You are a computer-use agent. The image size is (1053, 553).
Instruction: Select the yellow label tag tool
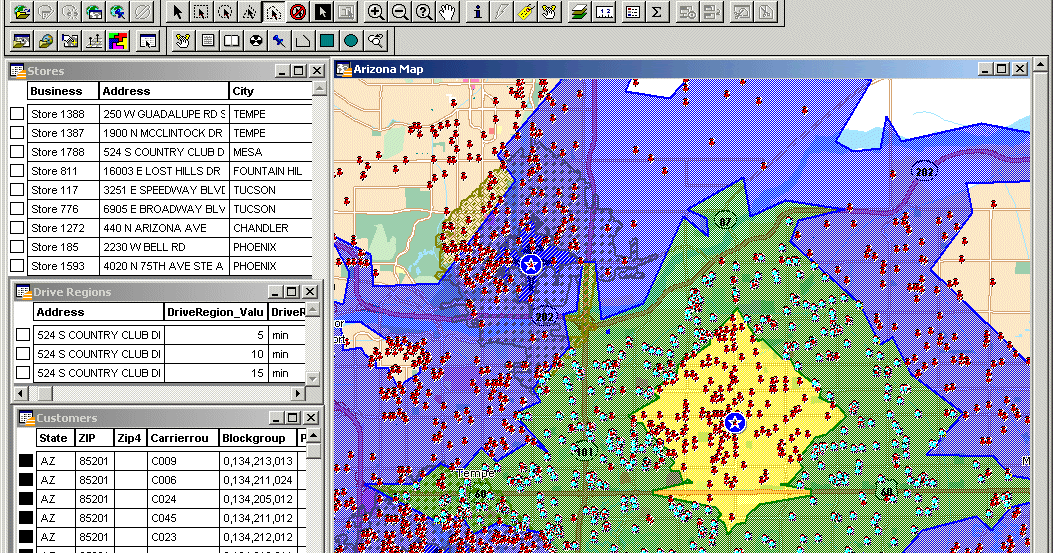[526, 12]
